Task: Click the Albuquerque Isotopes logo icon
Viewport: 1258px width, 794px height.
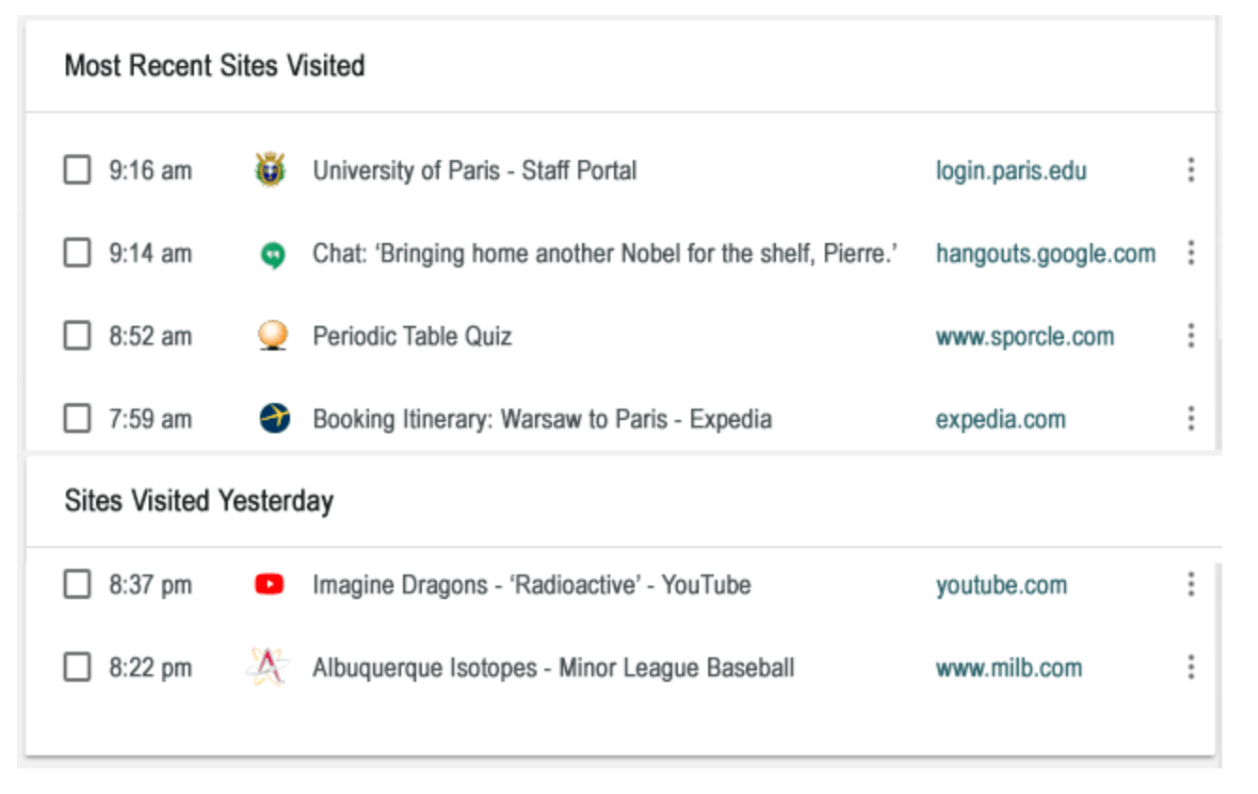Action: tap(268, 667)
